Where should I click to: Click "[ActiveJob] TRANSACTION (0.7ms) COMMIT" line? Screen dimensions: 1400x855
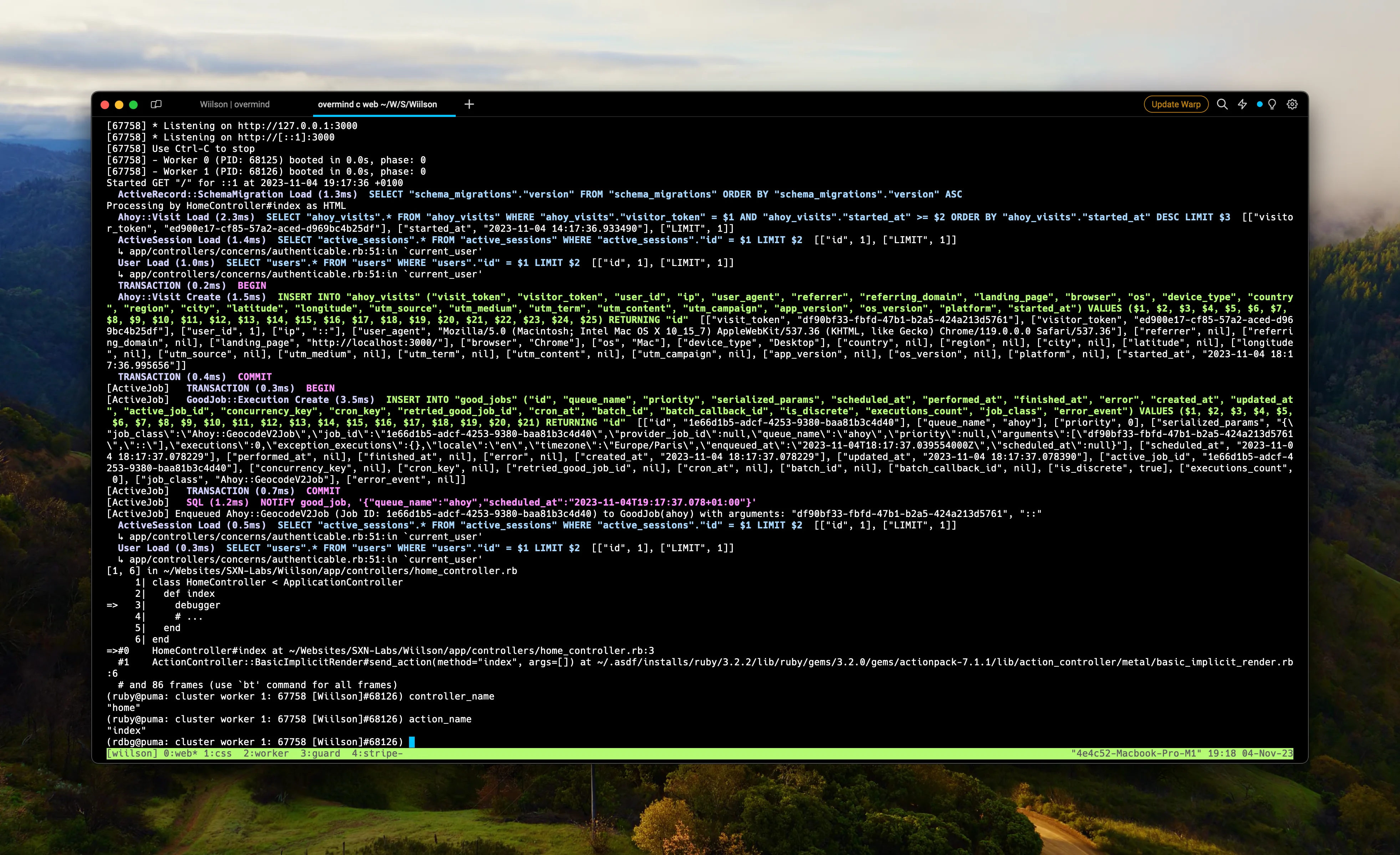(223, 491)
